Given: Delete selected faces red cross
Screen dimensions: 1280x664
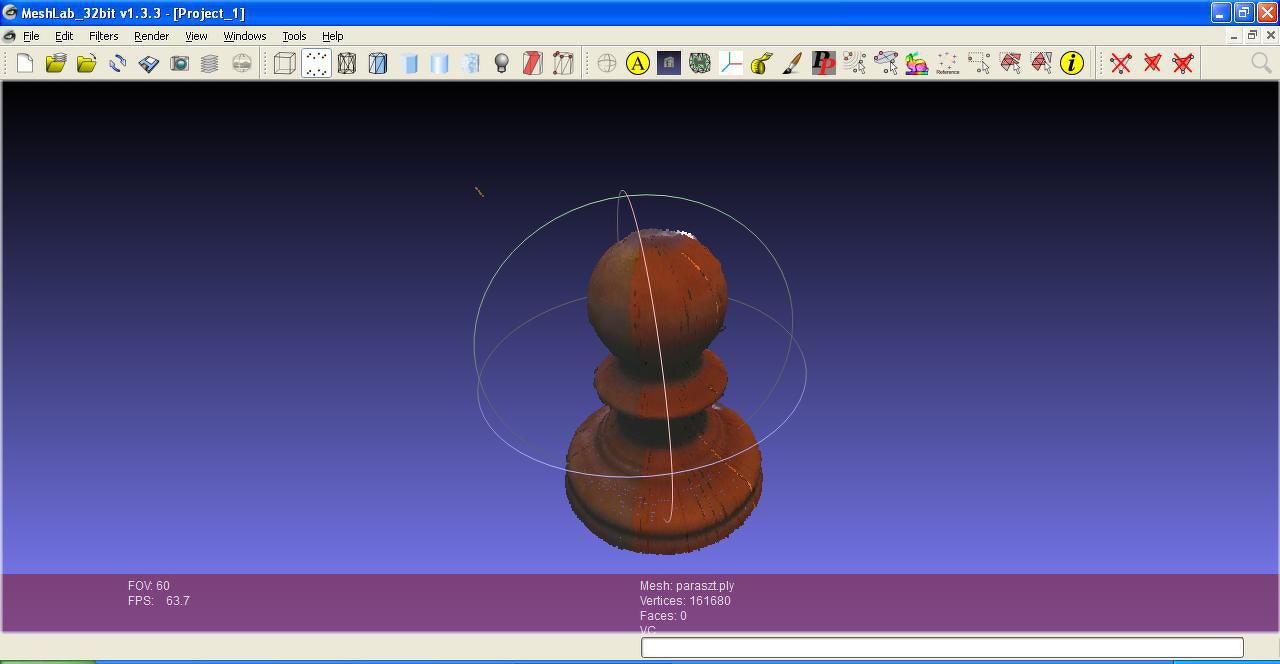Looking at the screenshot, I should pos(1152,63).
